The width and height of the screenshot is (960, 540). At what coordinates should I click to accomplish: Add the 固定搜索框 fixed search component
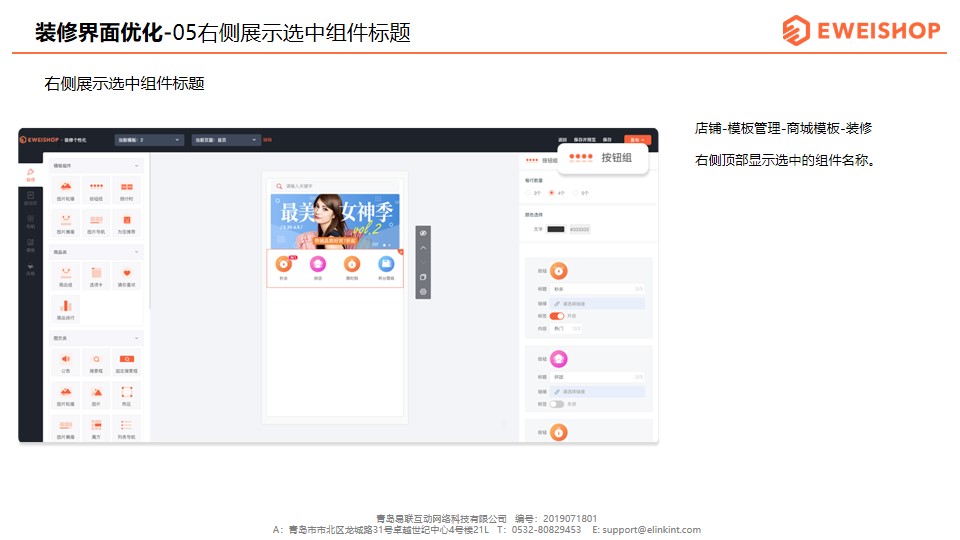[127, 362]
